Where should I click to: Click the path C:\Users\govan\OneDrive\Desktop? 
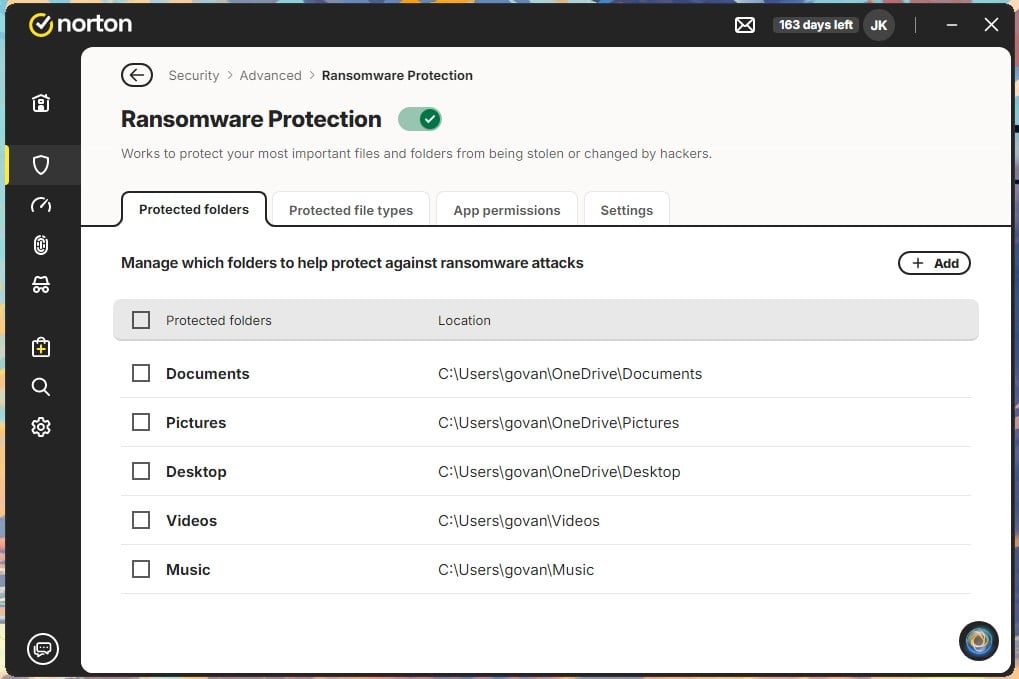(x=559, y=472)
